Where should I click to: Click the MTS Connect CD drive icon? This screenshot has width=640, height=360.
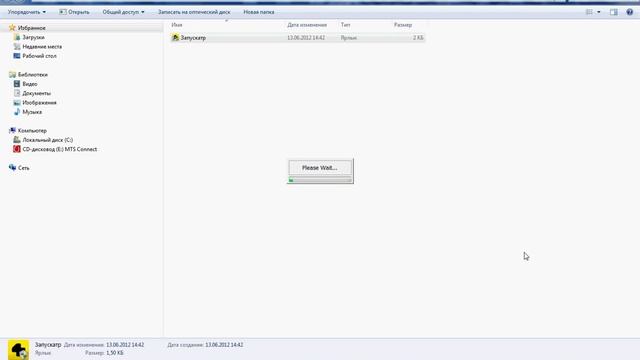click(17, 149)
